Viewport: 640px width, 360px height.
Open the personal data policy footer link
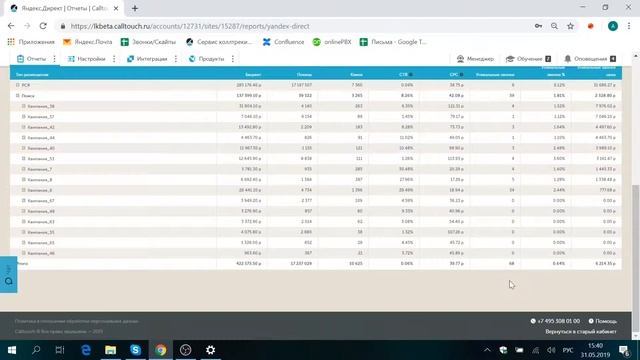(x=77, y=321)
